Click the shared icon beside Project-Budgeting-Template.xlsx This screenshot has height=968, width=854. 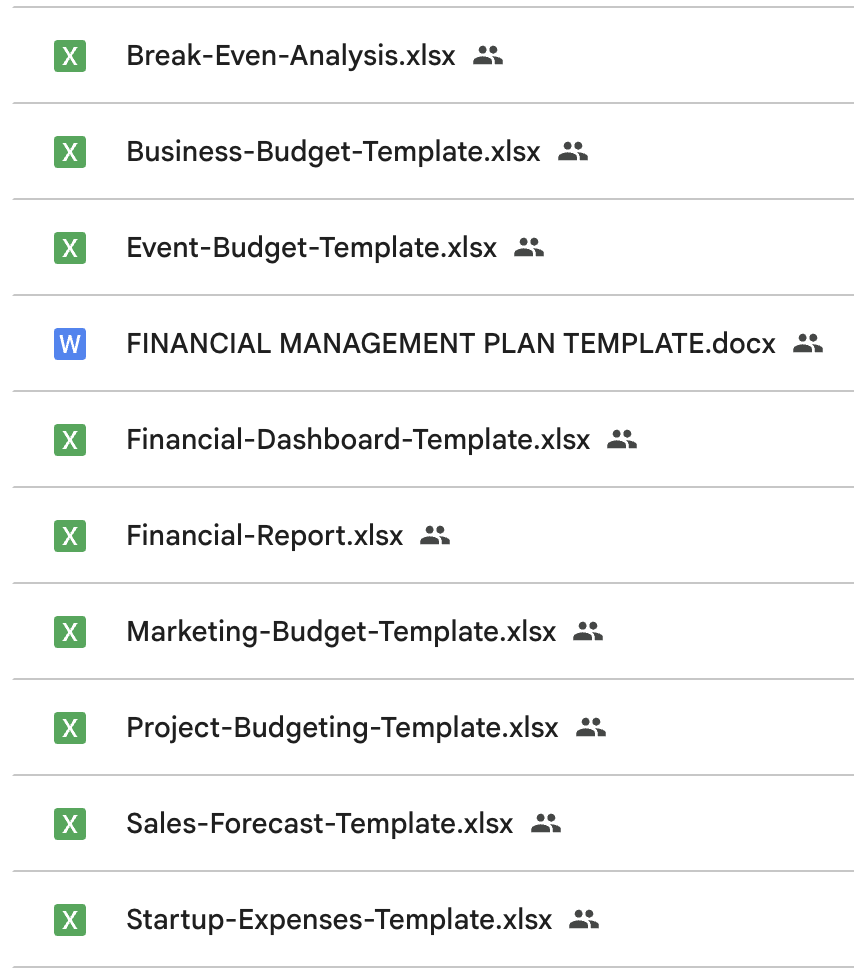click(591, 728)
